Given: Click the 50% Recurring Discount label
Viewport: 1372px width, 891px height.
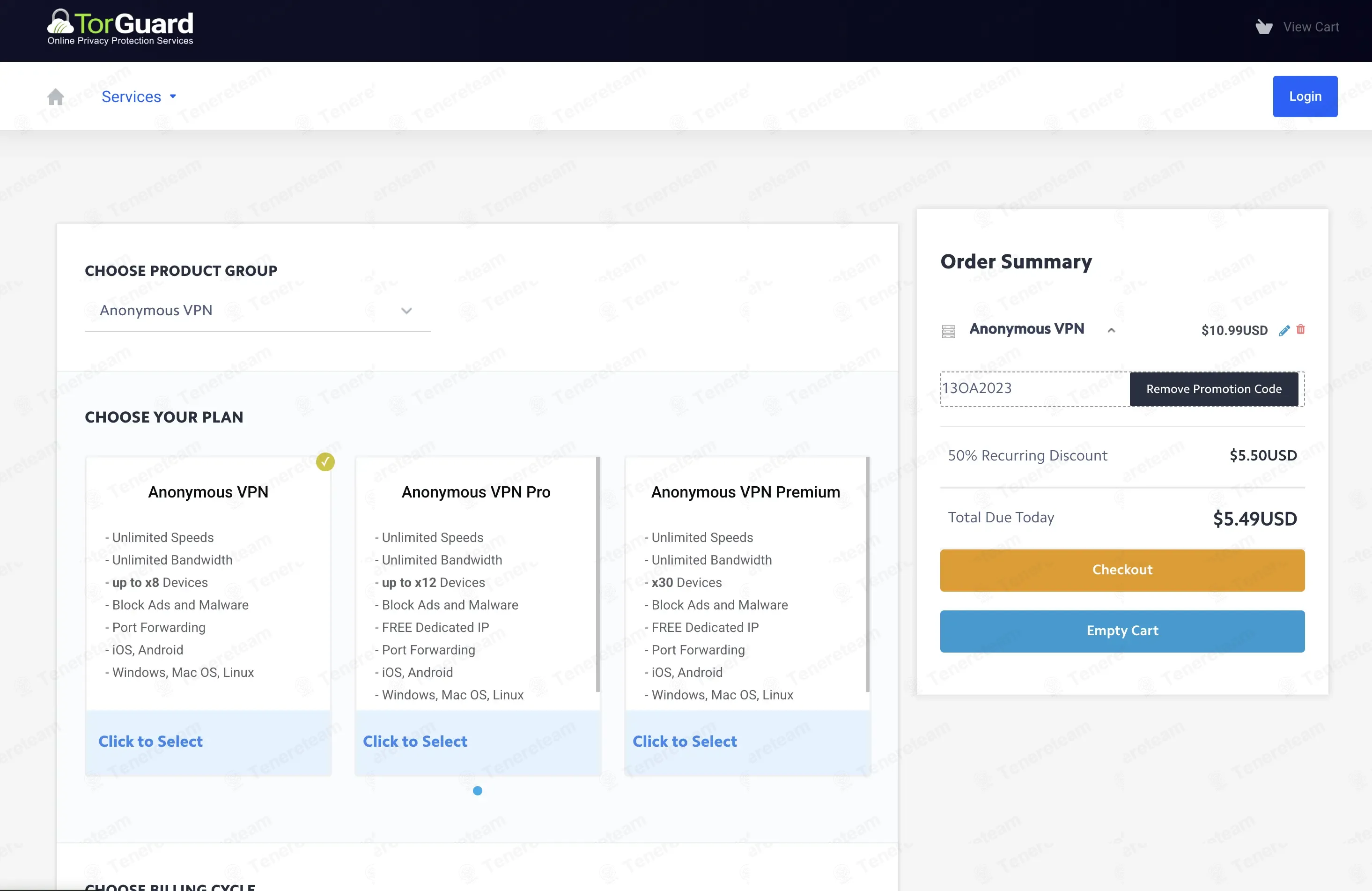Looking at the screenshot, I should 1027,456.
